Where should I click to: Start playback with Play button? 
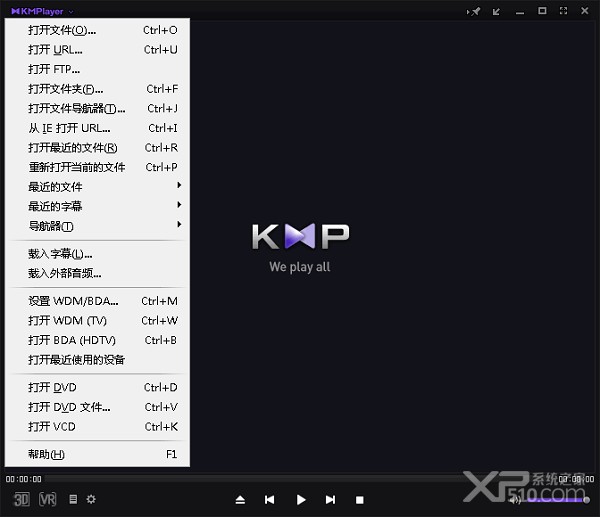coord(301,500)
